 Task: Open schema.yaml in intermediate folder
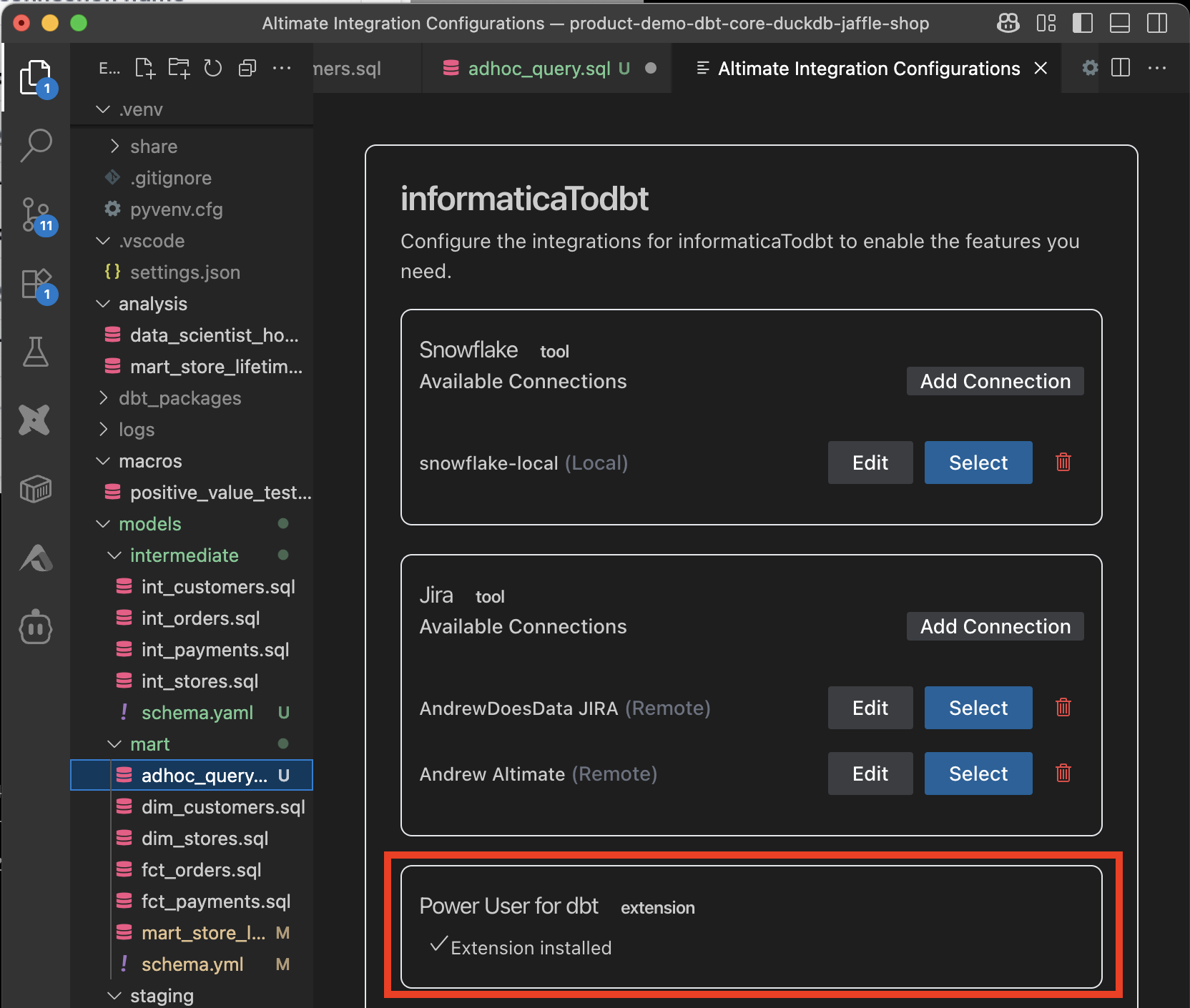click(x=192, y=713)
